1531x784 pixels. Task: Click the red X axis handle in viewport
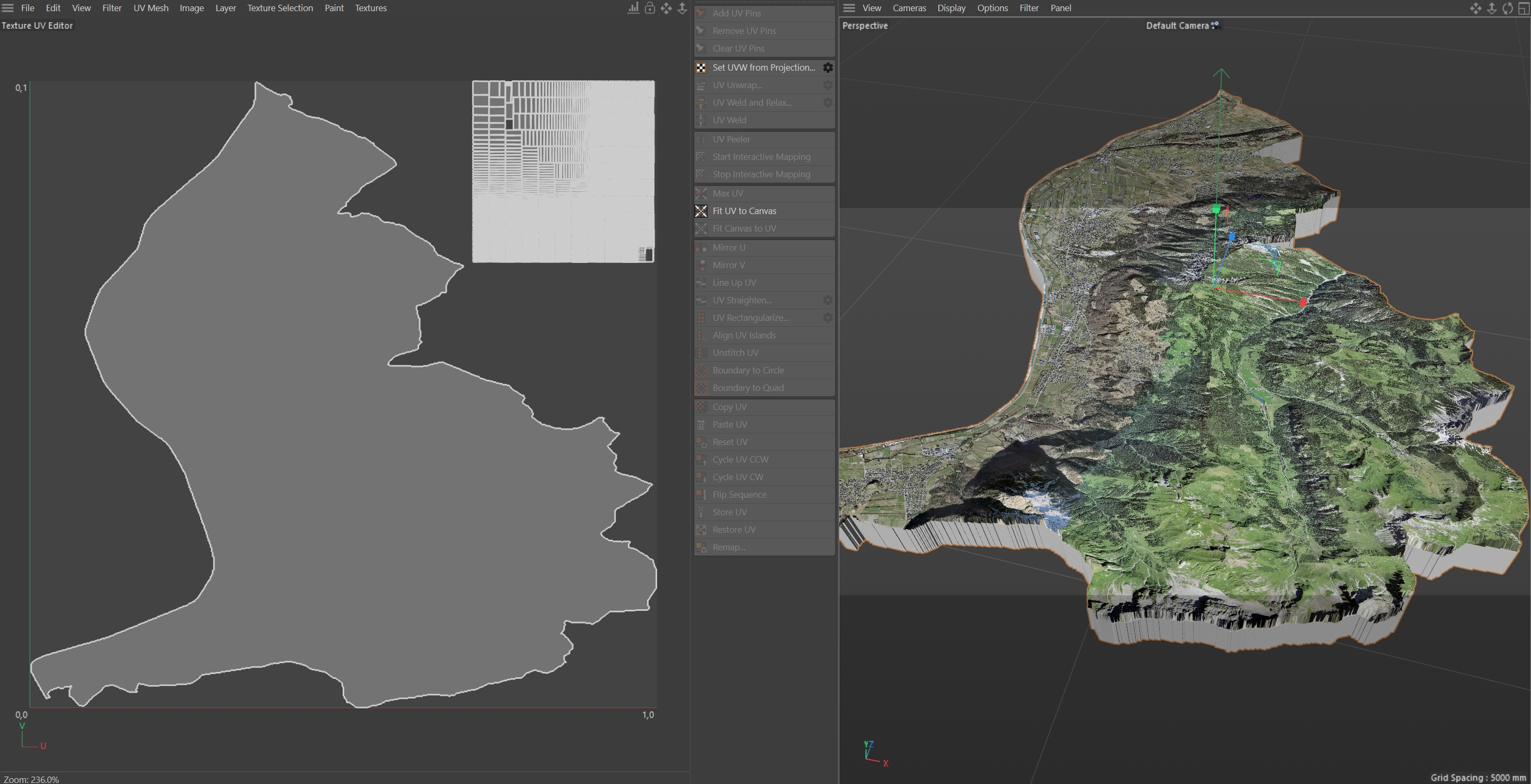tap(1303, 303)
